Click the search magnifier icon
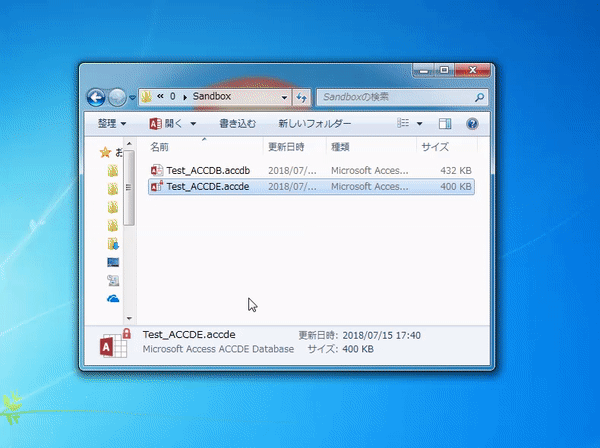 click(x=479, y=98)
